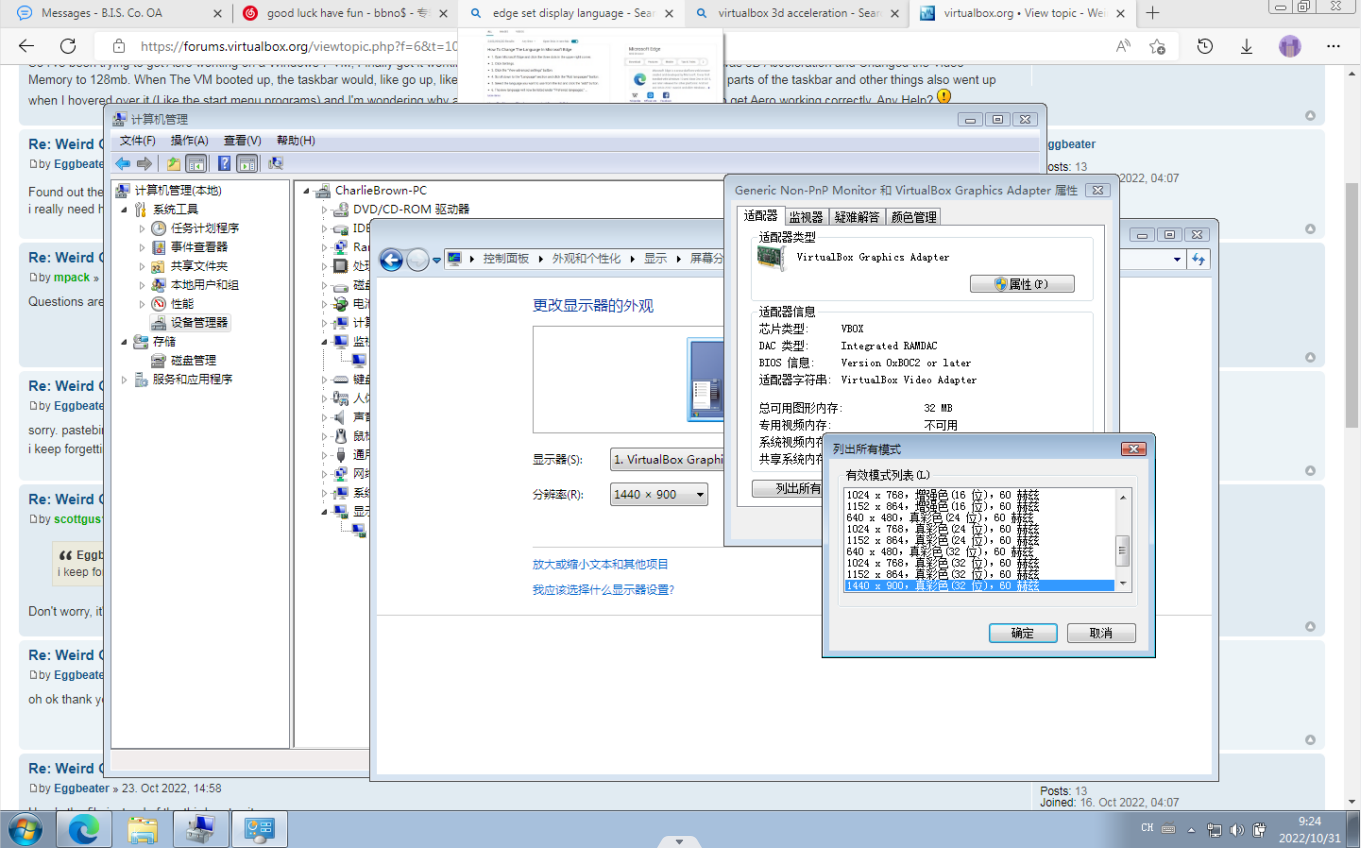Expand DVD/CD-ROM 驱动器 device node
Screen dimensions: 1361x848
(x=324, y=209)
